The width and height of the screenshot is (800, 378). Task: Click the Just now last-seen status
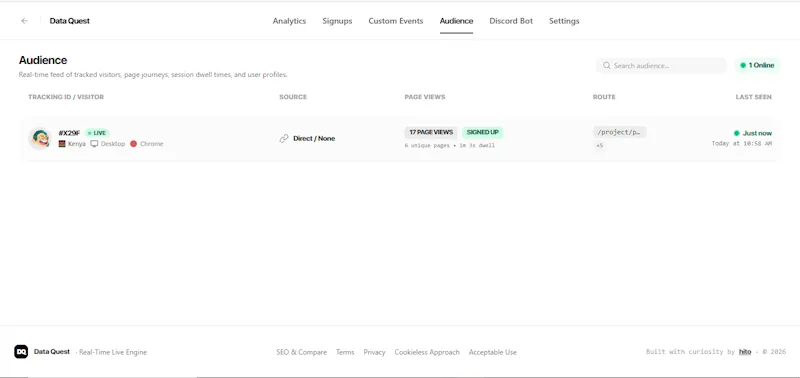coord(753,133)
